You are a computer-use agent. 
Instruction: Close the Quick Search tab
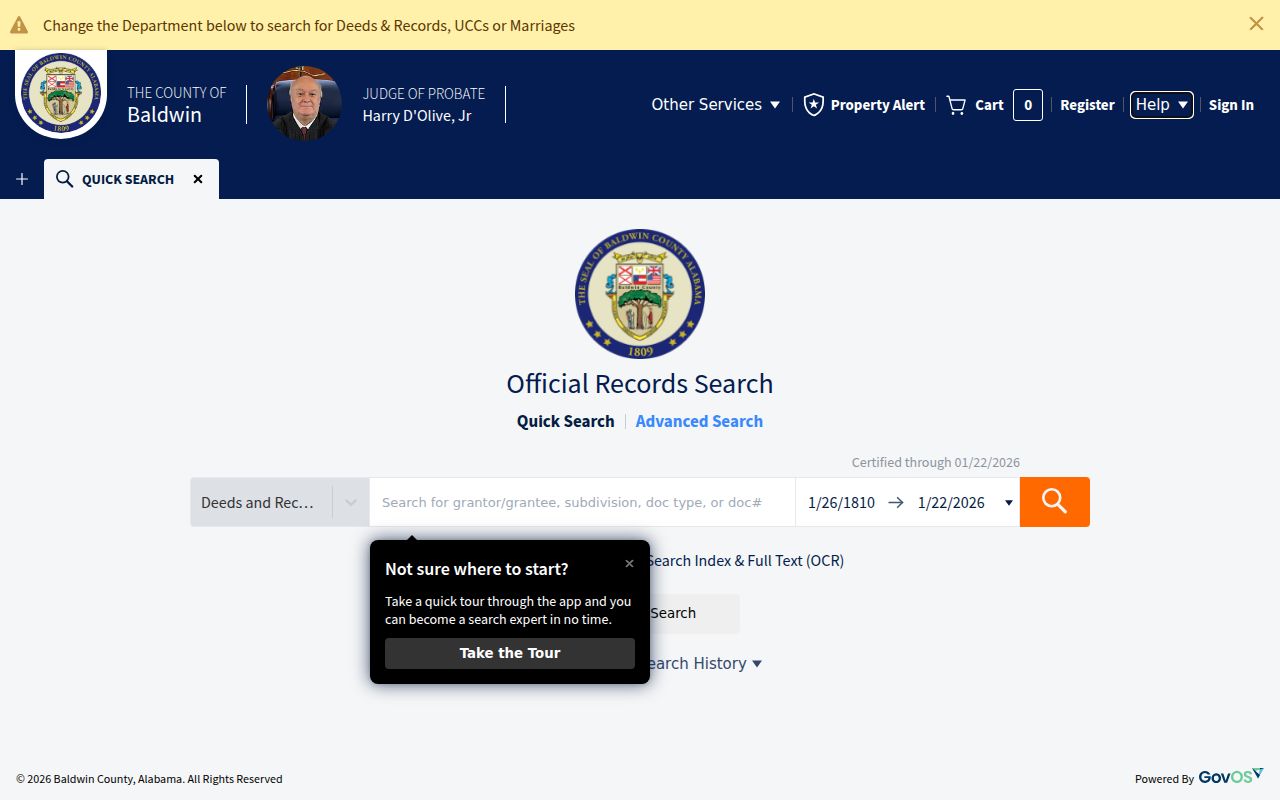[x=198, y=179]
